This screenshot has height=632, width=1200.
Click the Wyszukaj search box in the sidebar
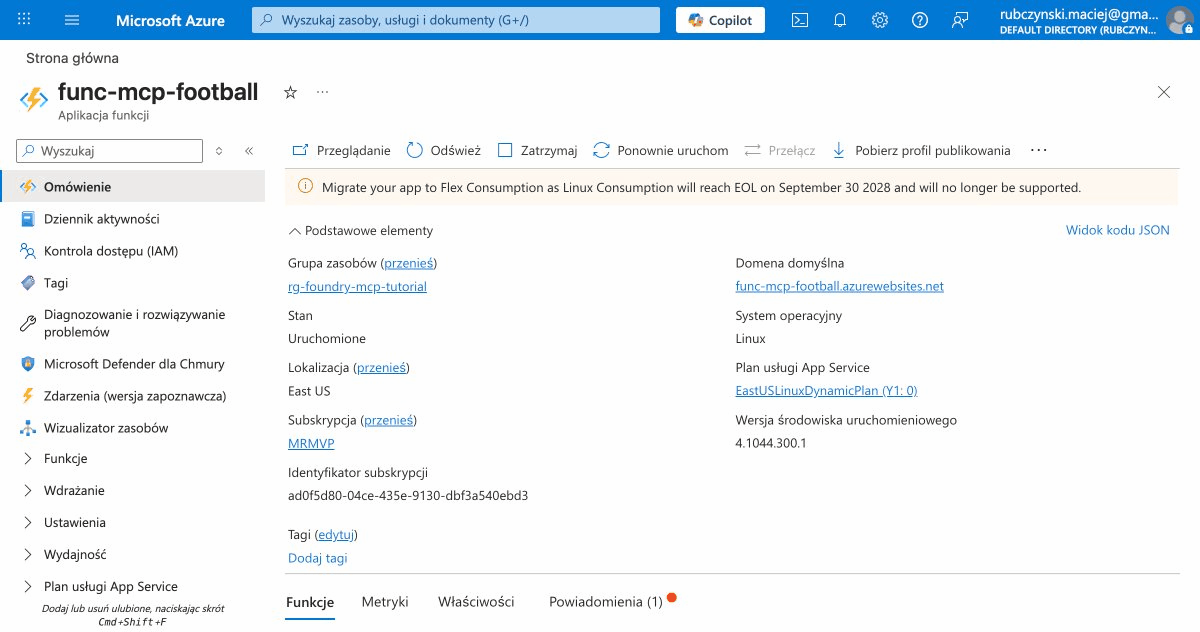coord(108,150)
